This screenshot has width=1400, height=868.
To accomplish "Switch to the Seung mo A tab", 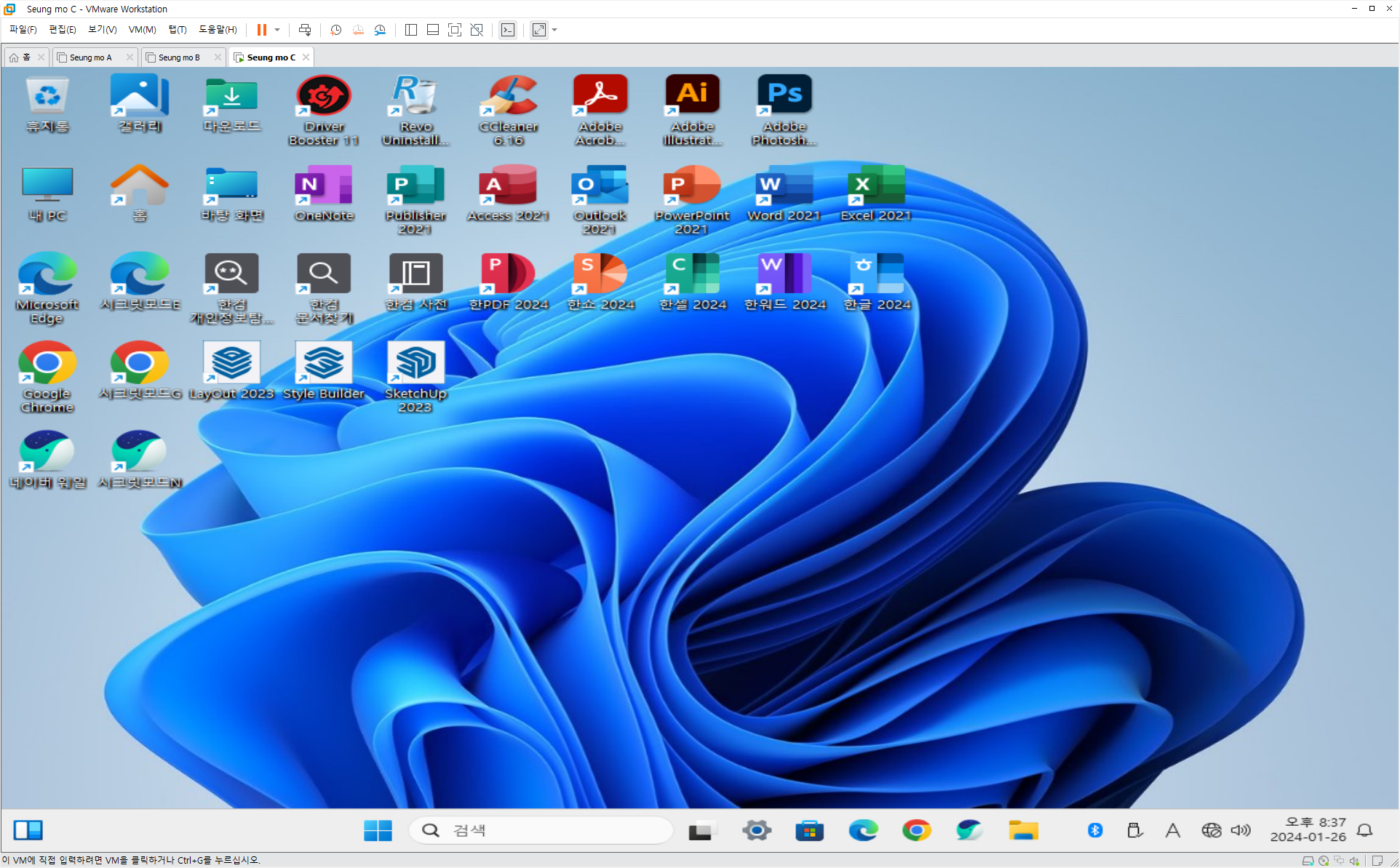I will tap(90, 57).
